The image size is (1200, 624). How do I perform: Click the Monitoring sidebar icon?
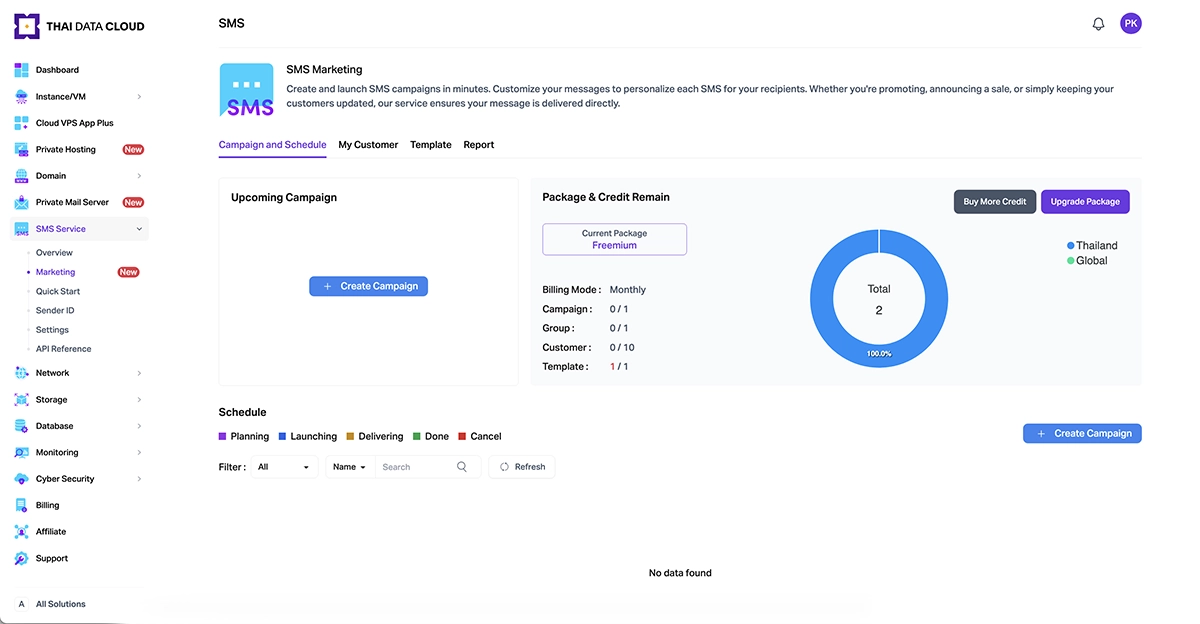(x=21, y=452)
